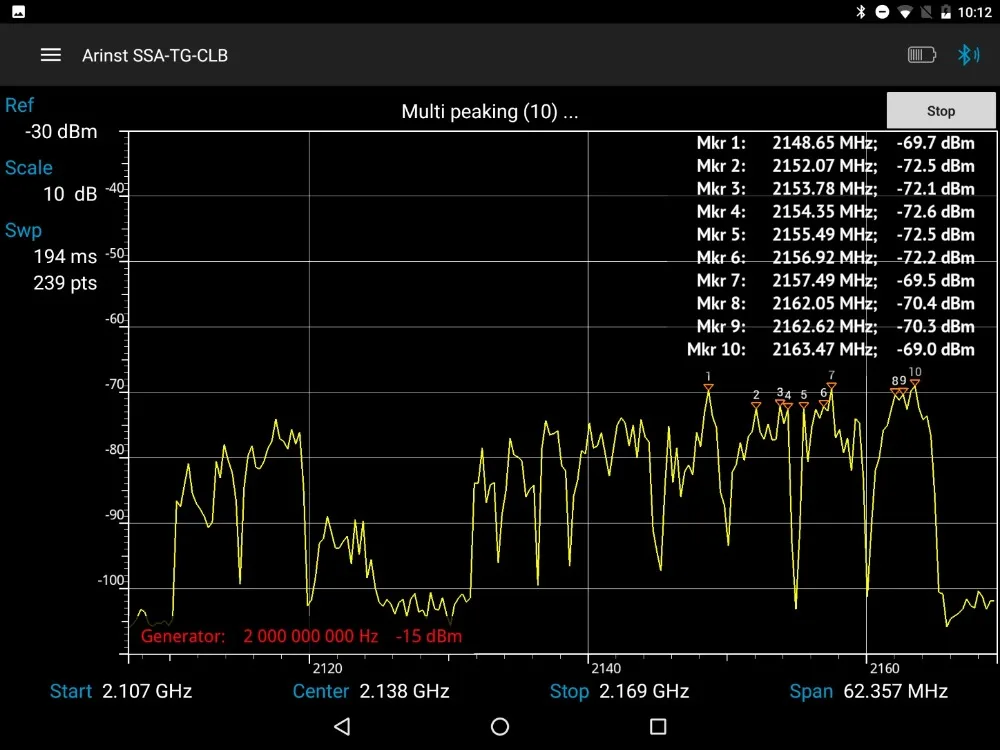The height and width of the screenshot is (750, 1000).
Task: Open the hamburger navigation menu
Action: coord(51,55)
